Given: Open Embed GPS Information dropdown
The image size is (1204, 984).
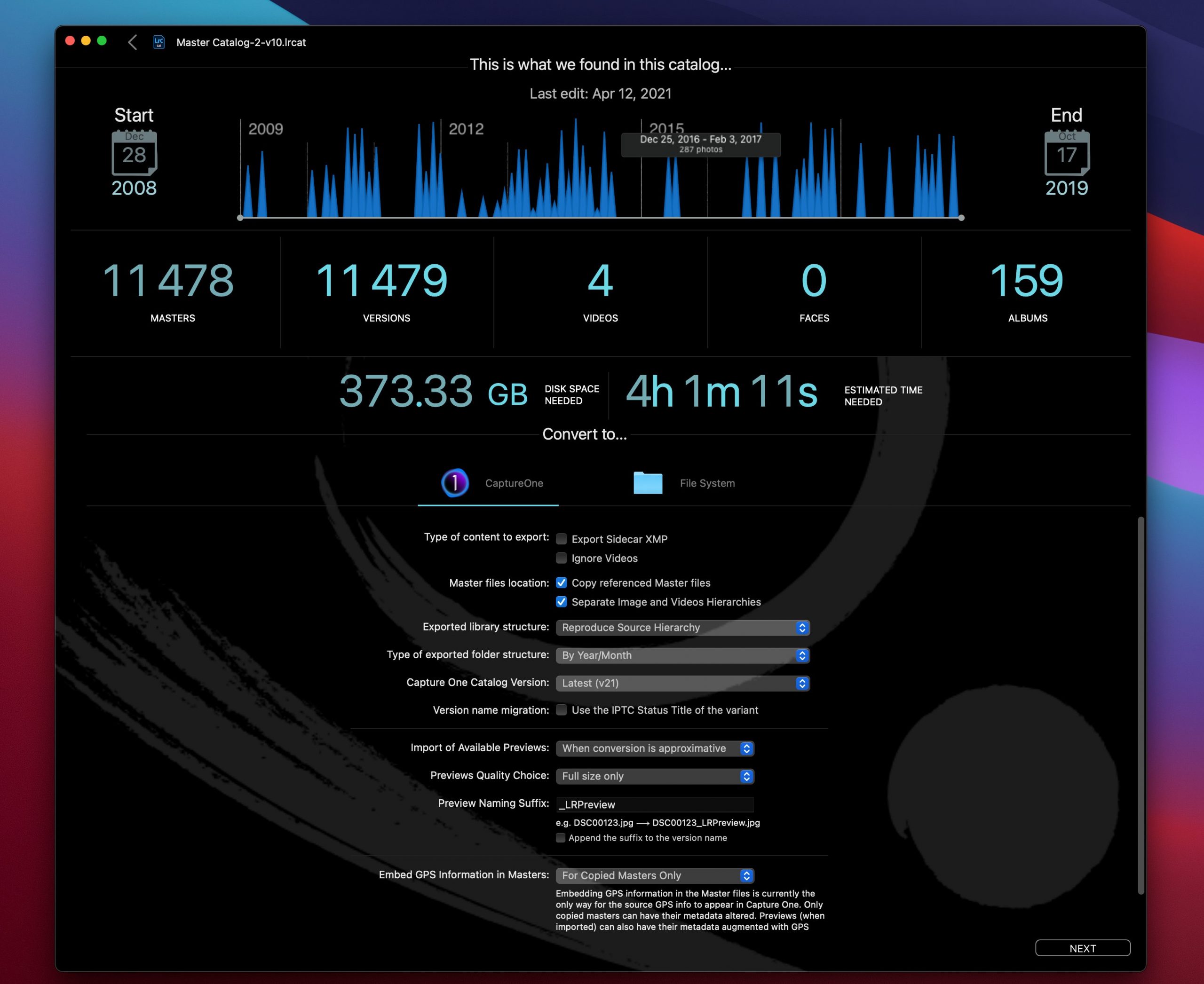Looking at the screenshot, I should 655,875.
